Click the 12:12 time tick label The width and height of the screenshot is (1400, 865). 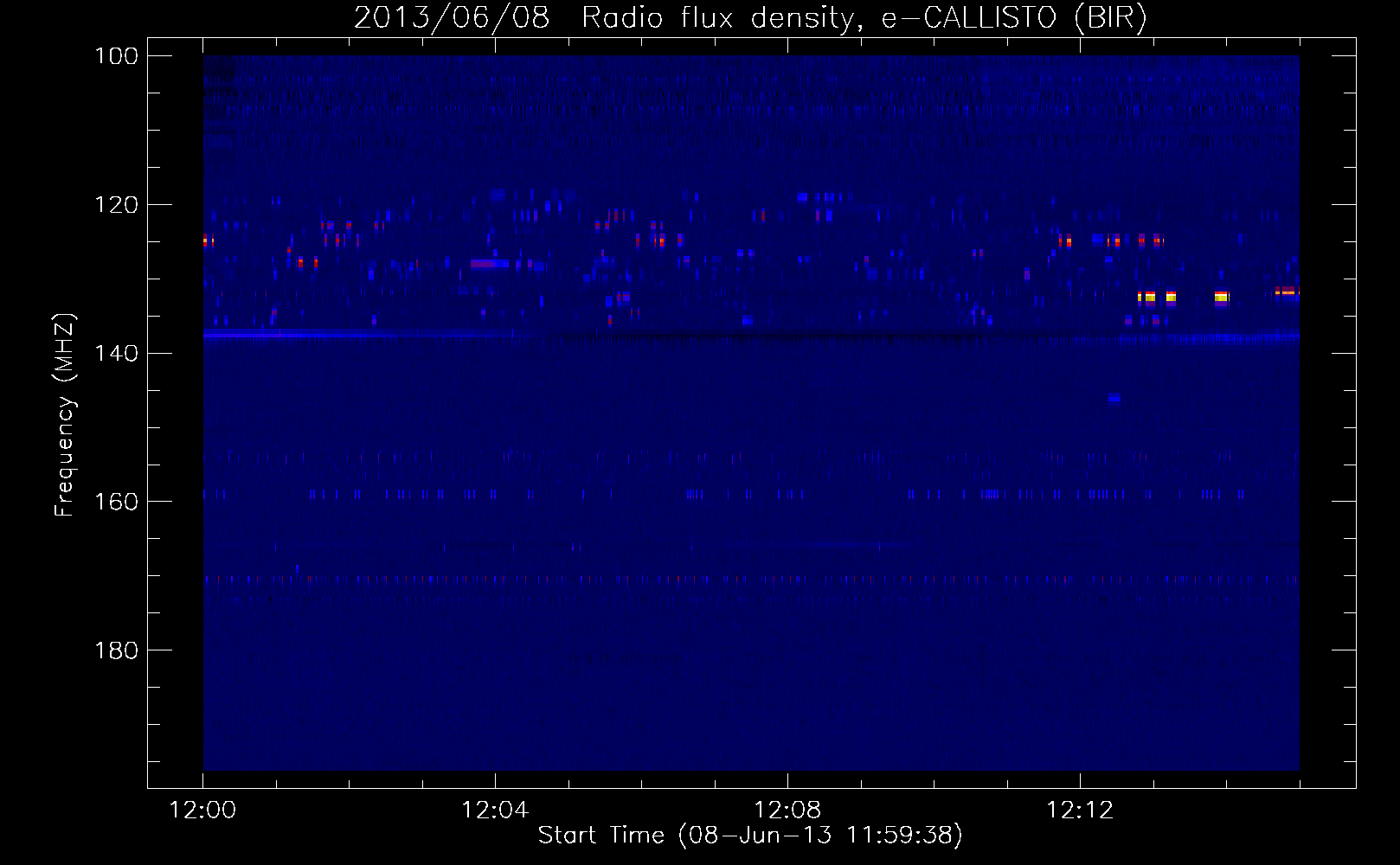coord(1080,811)
